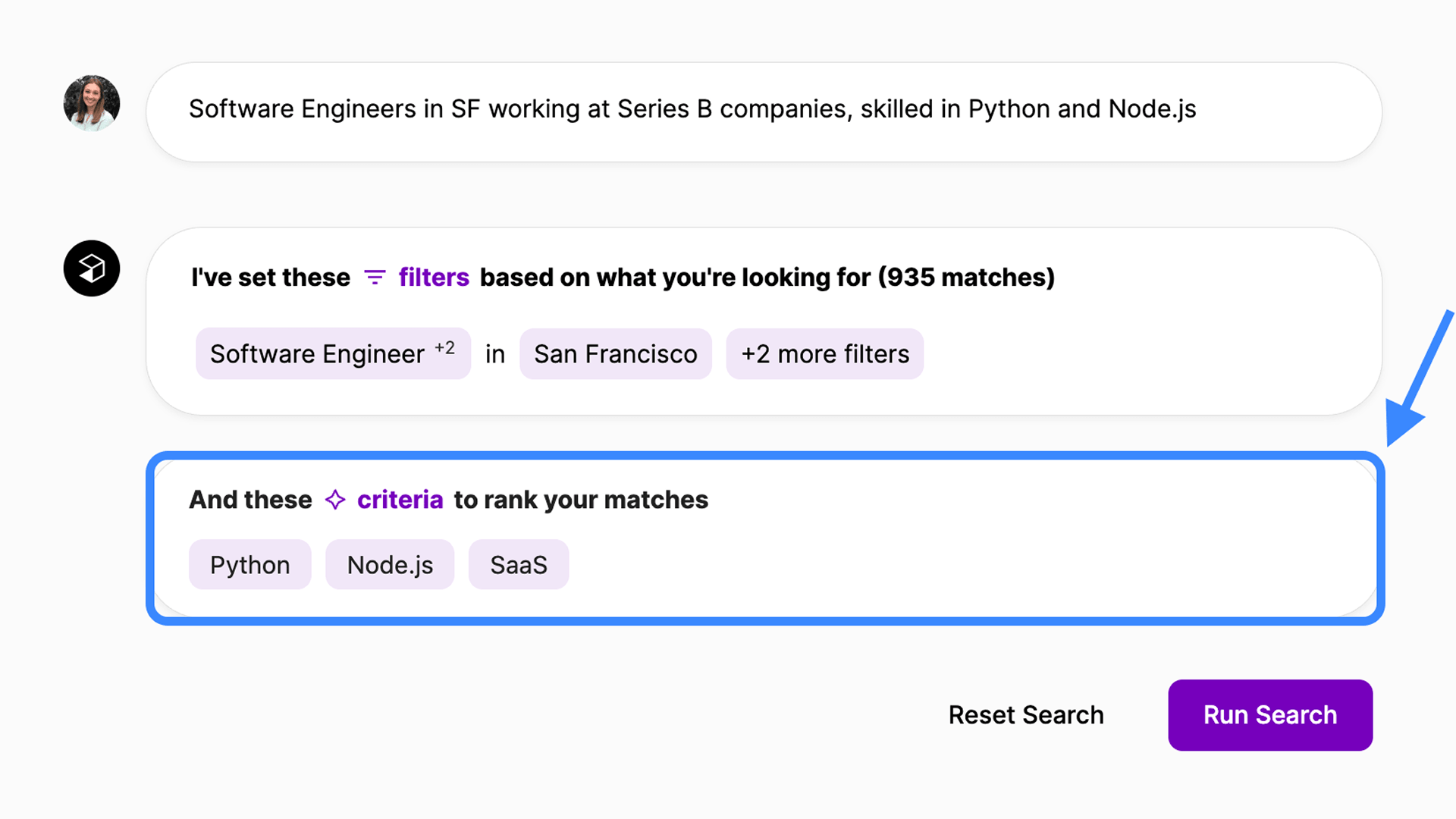1456x819 pixels.
Task: Click Reset Search
Action: (x=1025, y=715)
